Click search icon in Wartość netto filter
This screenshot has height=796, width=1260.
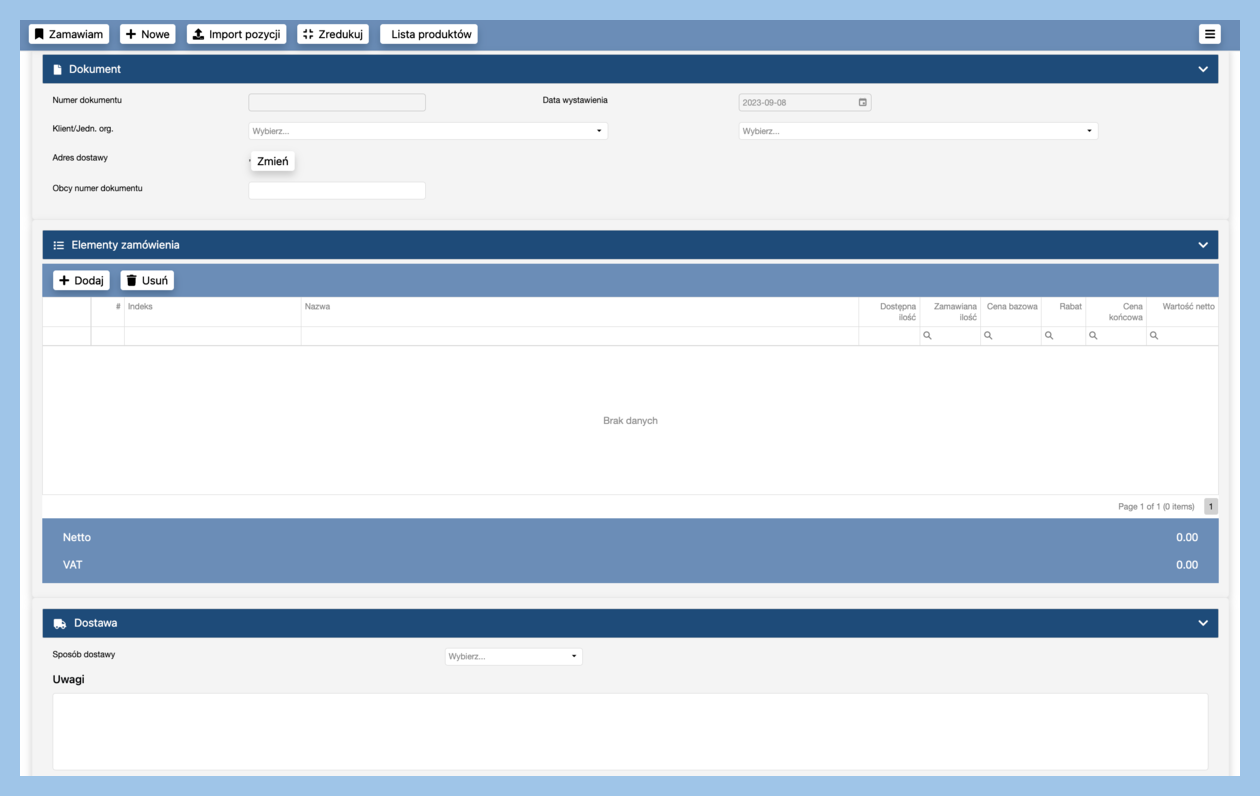pos(1154,336)
